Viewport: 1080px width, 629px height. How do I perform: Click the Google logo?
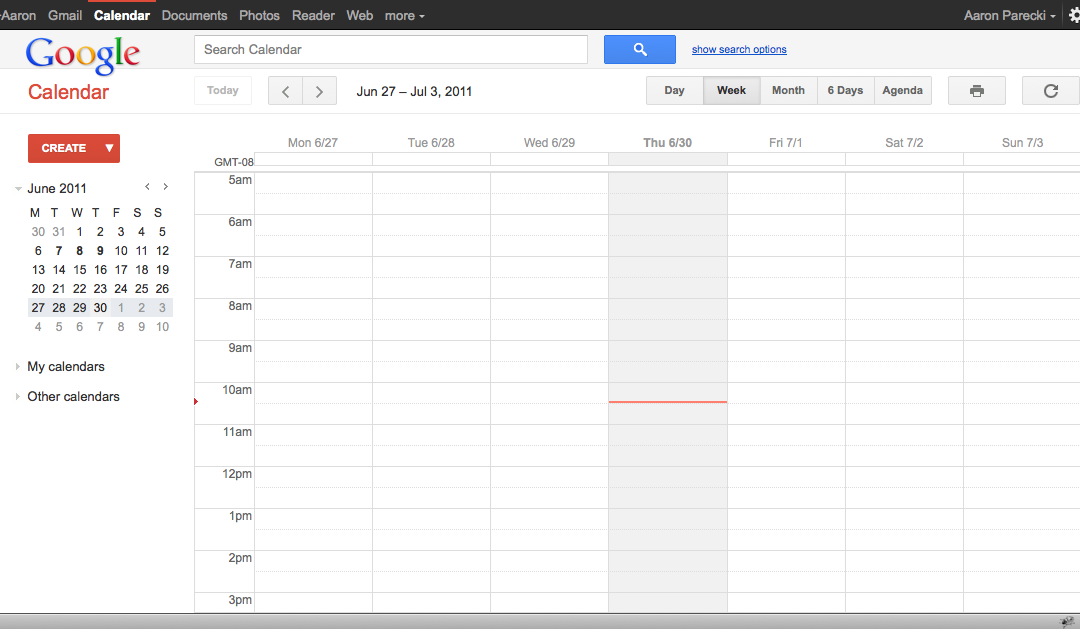83,54
